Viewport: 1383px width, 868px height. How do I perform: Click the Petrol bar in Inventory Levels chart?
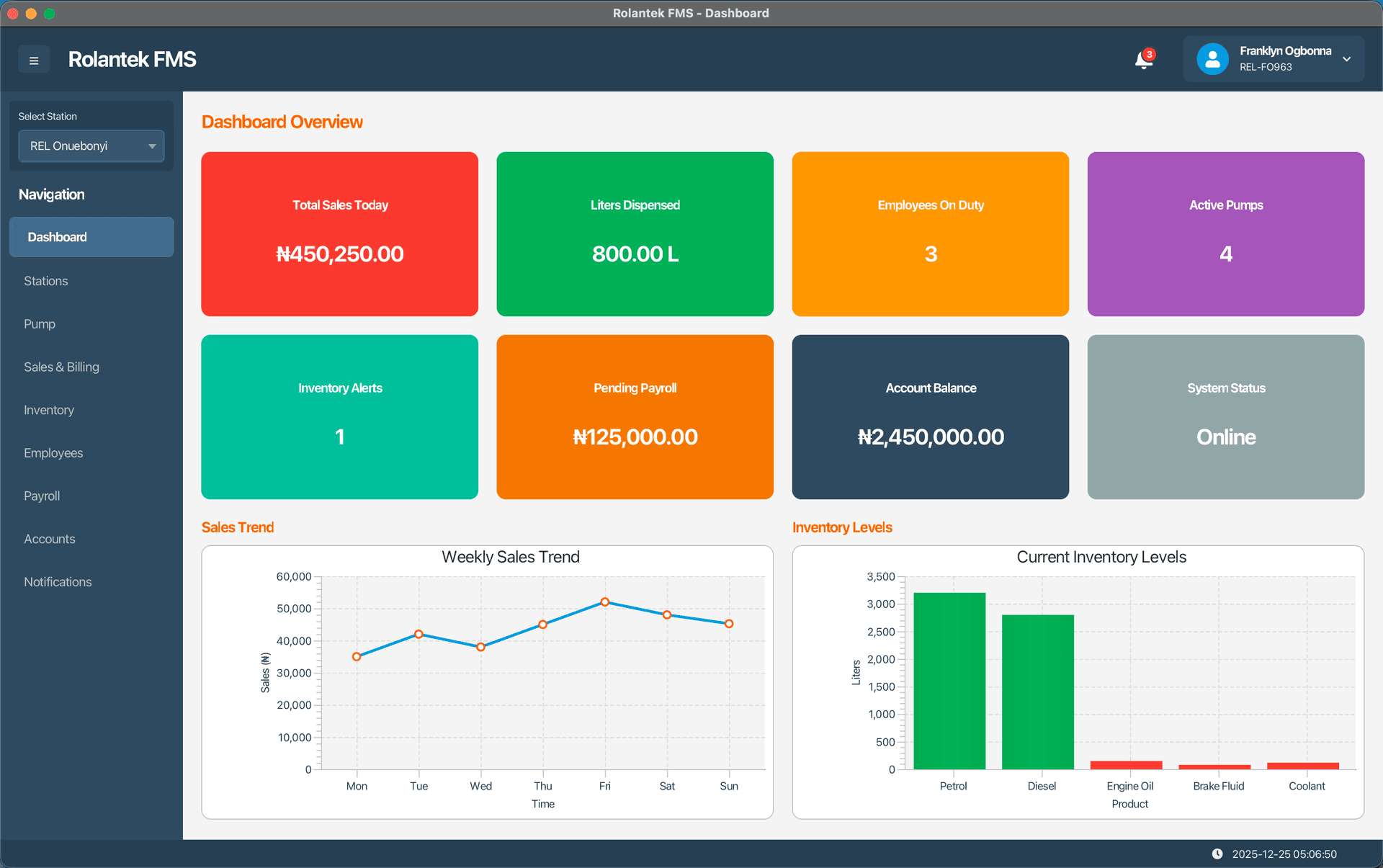pos(949,681)
